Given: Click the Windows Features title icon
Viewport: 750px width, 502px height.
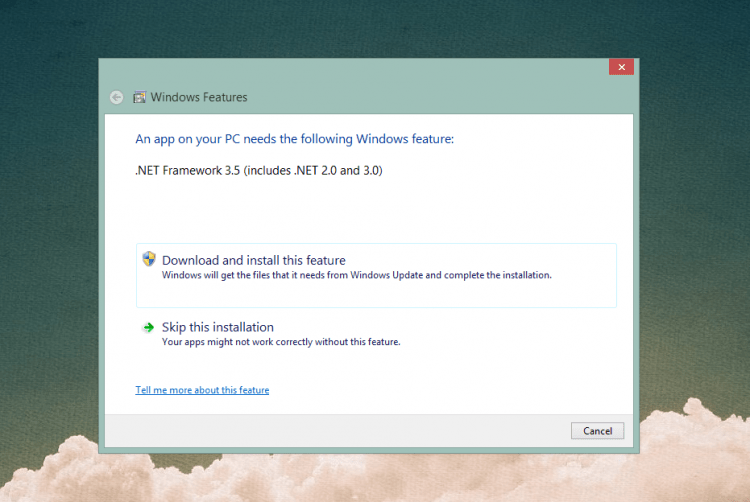Looking at the screenshot, I should [139, 97].
